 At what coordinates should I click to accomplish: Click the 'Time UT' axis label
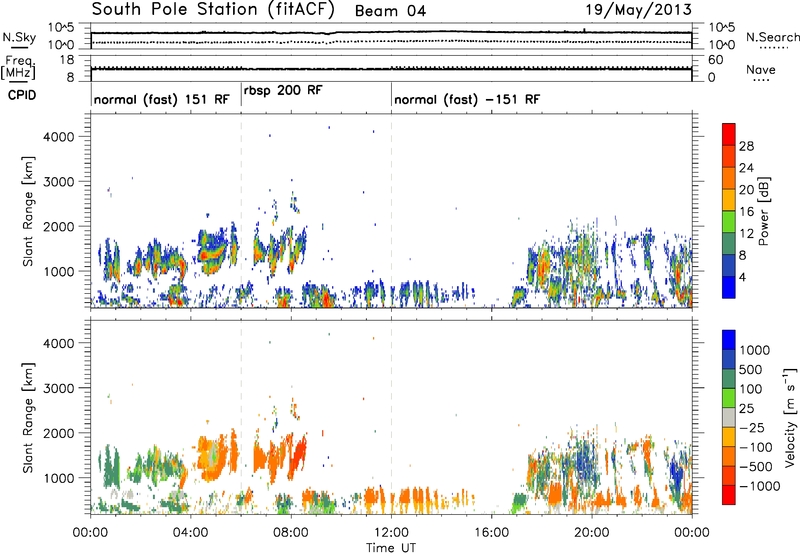click(391, 548)
